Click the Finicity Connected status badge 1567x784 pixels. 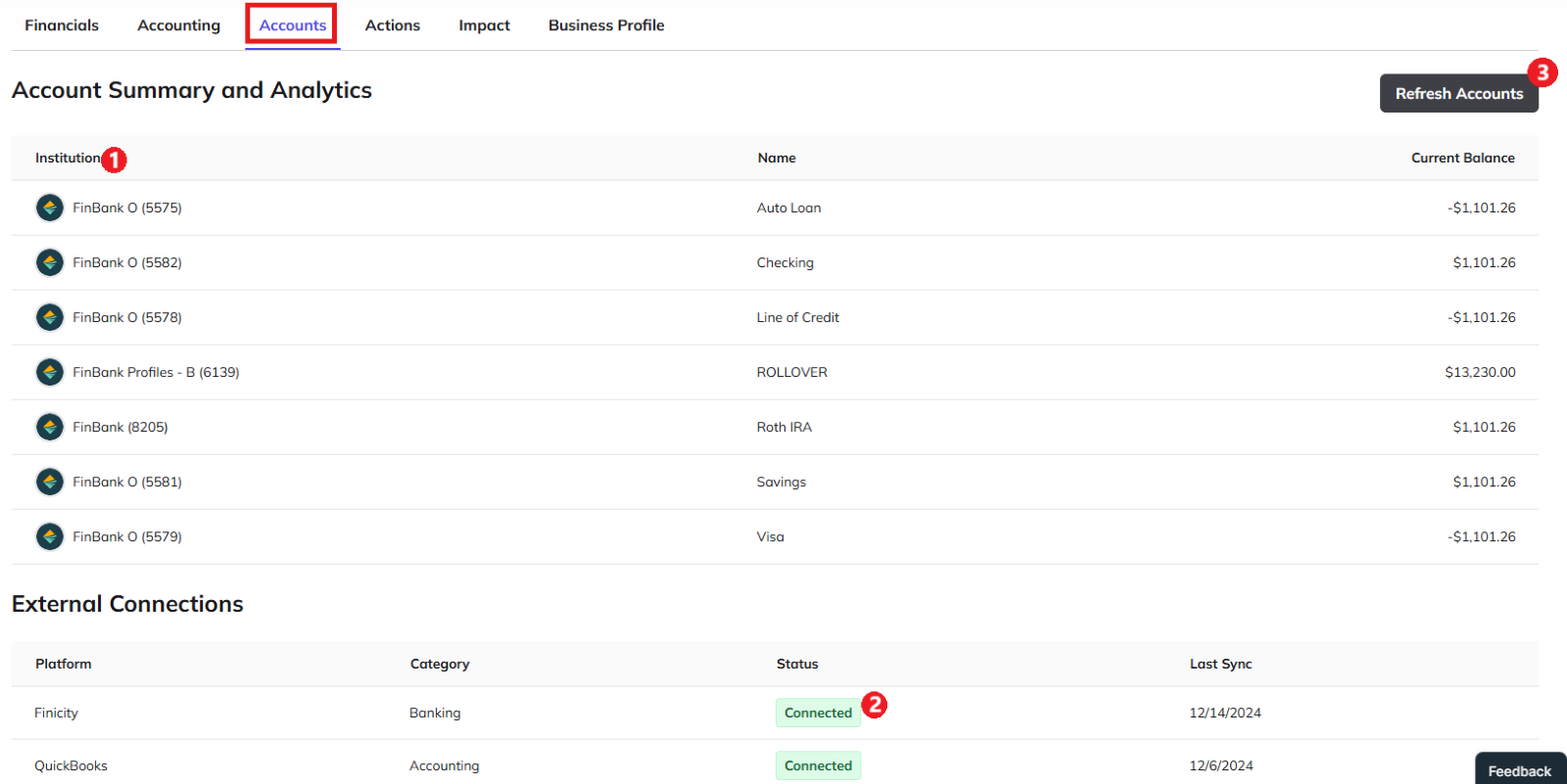(818, 713)
